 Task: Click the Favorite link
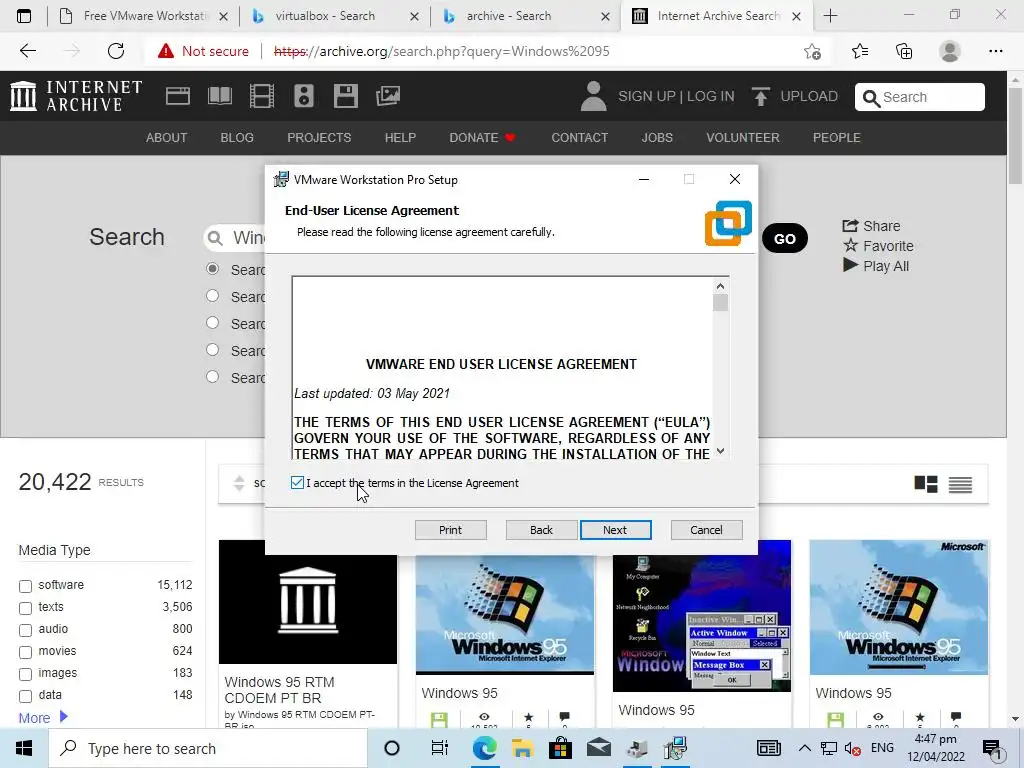[878, 246]
